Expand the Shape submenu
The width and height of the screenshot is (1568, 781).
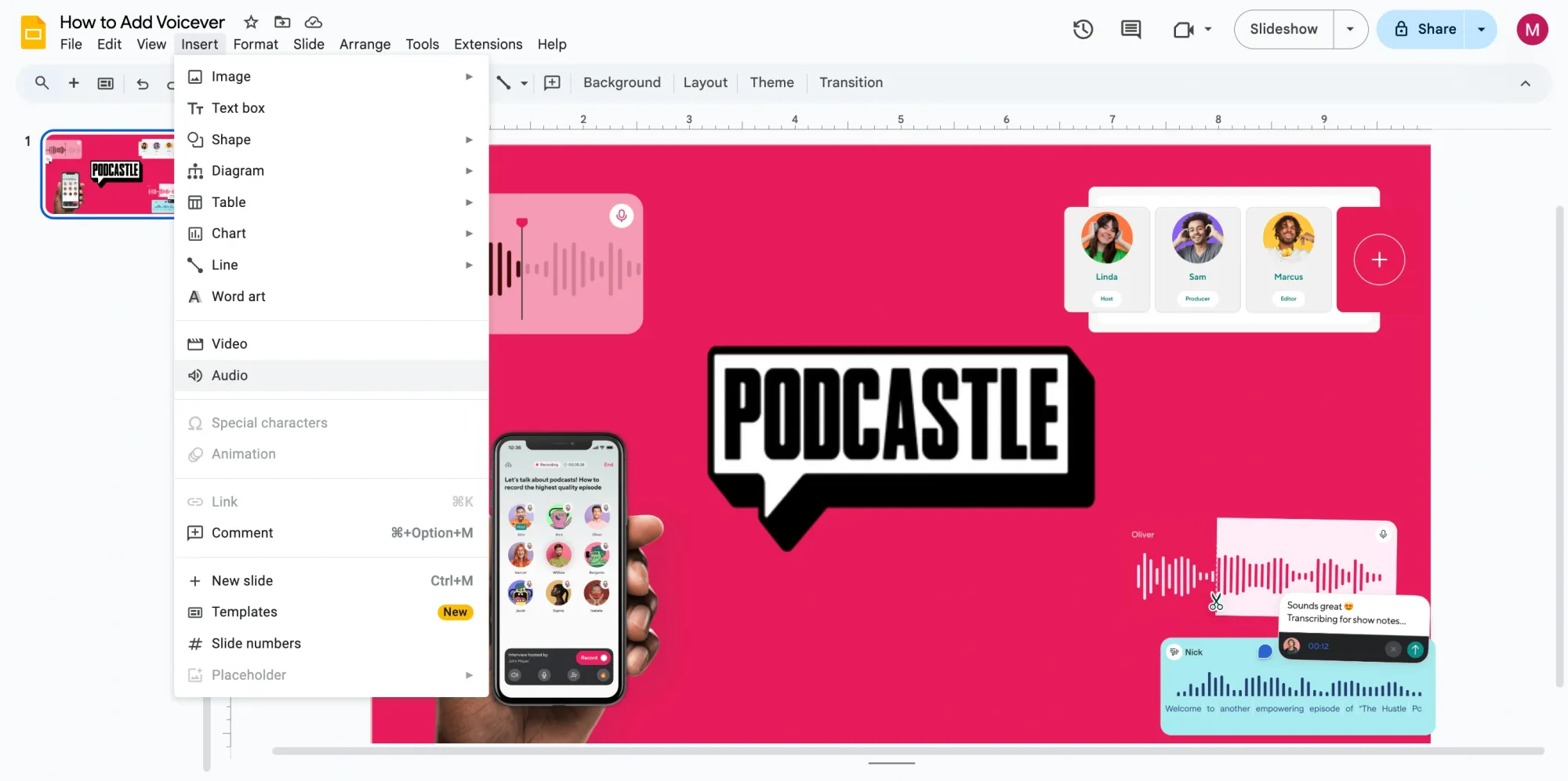click(469, 140)
